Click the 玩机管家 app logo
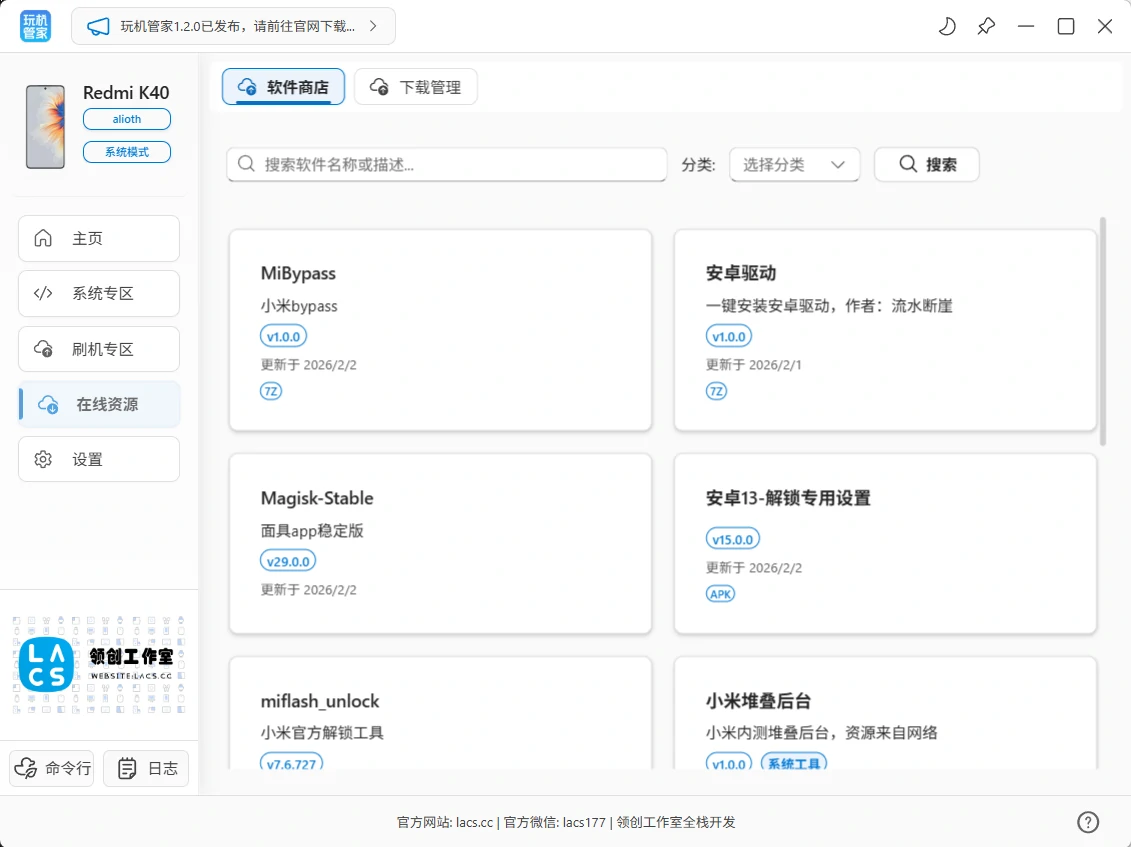The image size is (1131, 847). pyautogui.click(x=35, y=27)
